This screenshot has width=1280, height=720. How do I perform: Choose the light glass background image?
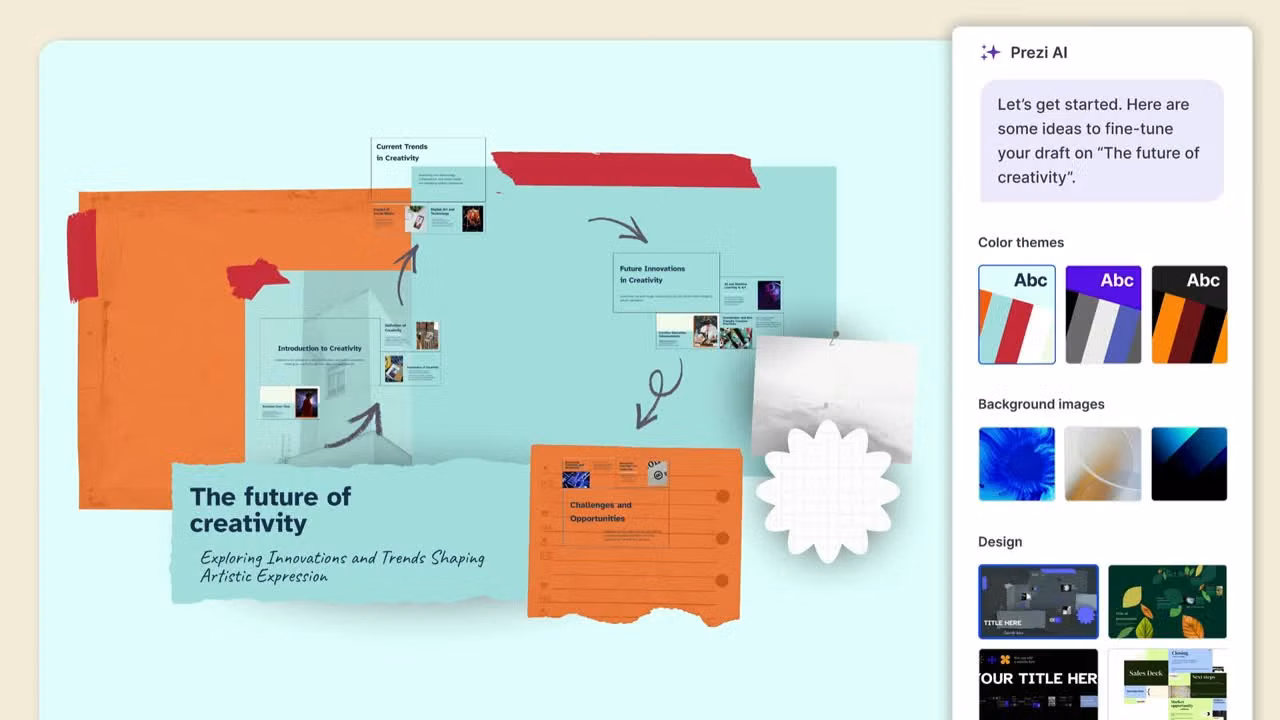click(x=1103, y=464)
